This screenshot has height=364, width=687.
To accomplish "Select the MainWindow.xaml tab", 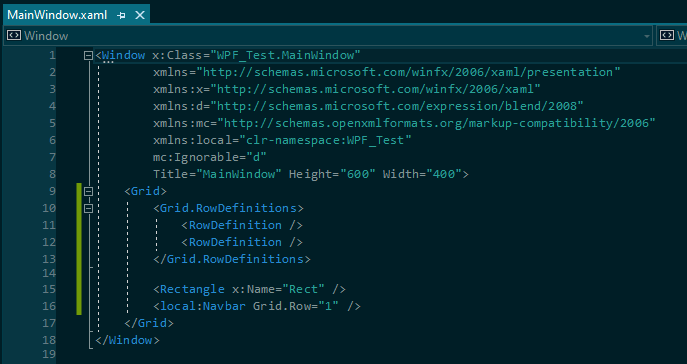I will [x=57, y=15].
